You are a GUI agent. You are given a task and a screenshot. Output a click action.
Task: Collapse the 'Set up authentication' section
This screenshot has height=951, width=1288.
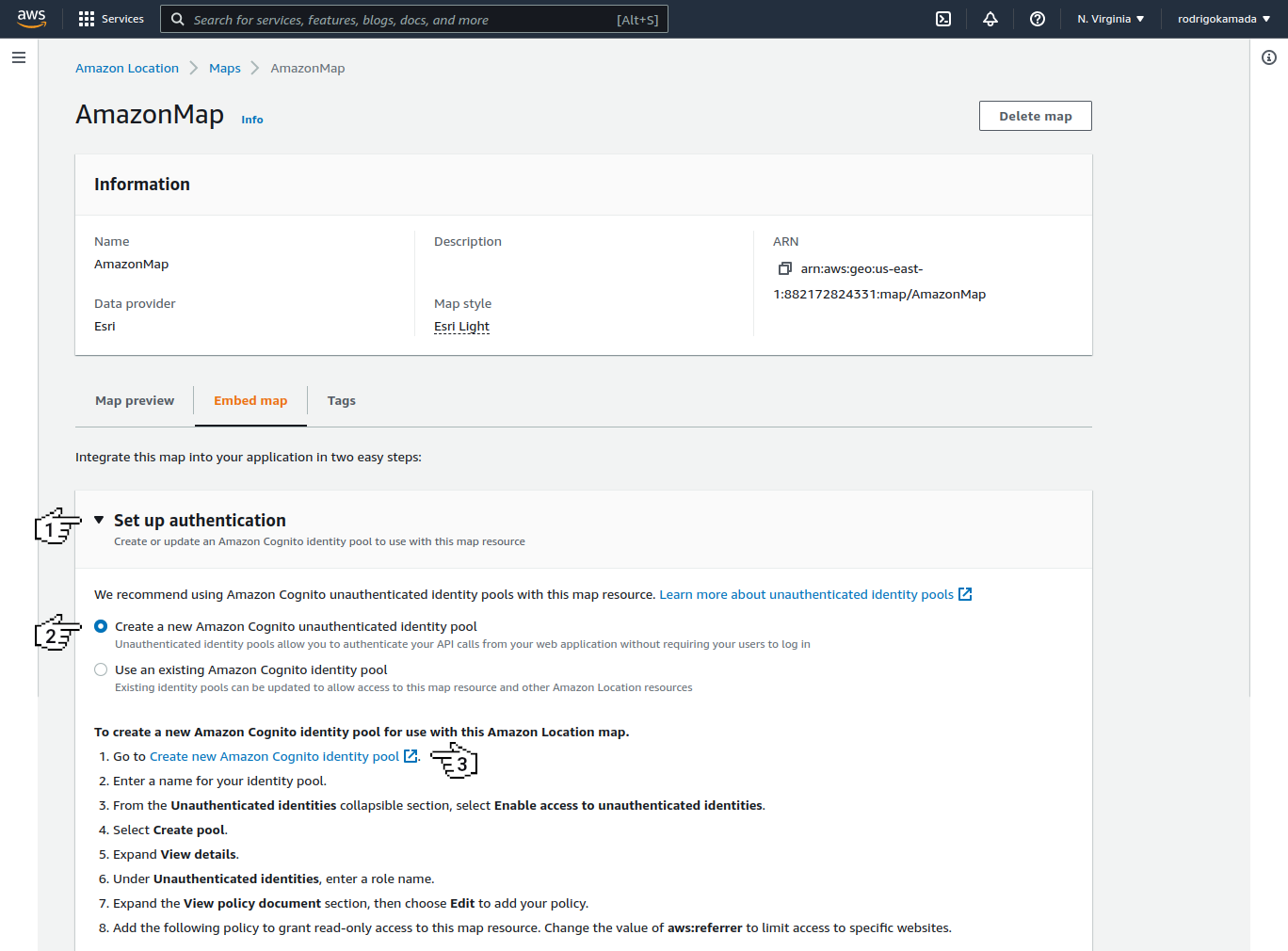pyautogui.click(x=99, y=520)
